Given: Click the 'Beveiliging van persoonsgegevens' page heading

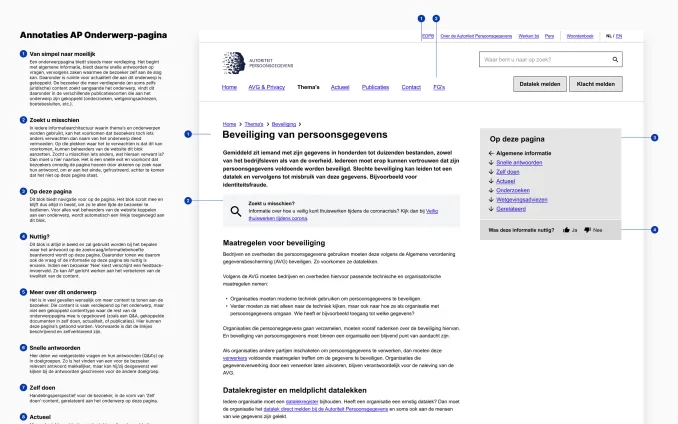Looking at the screenshot, I should pyautogui.click(x=305, y=135).
